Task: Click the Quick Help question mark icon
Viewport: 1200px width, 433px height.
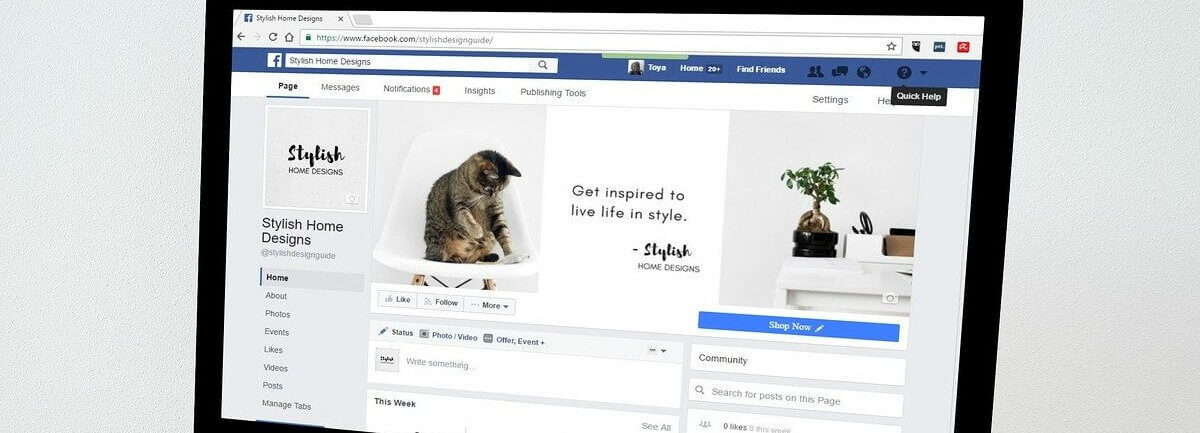Action: (904, 73)
